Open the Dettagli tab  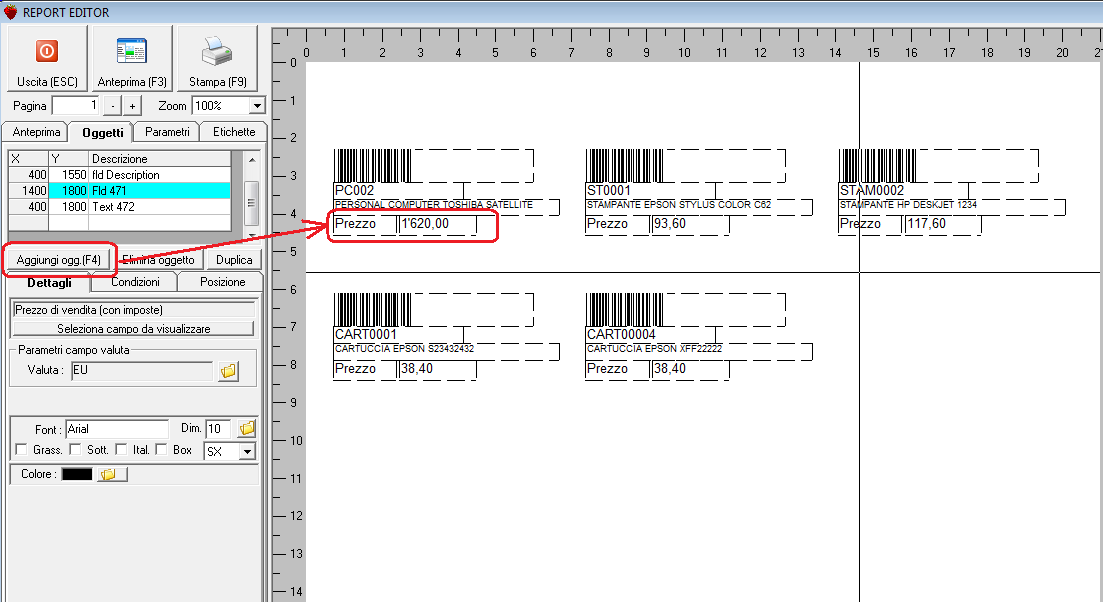click(x=49, y=283)
